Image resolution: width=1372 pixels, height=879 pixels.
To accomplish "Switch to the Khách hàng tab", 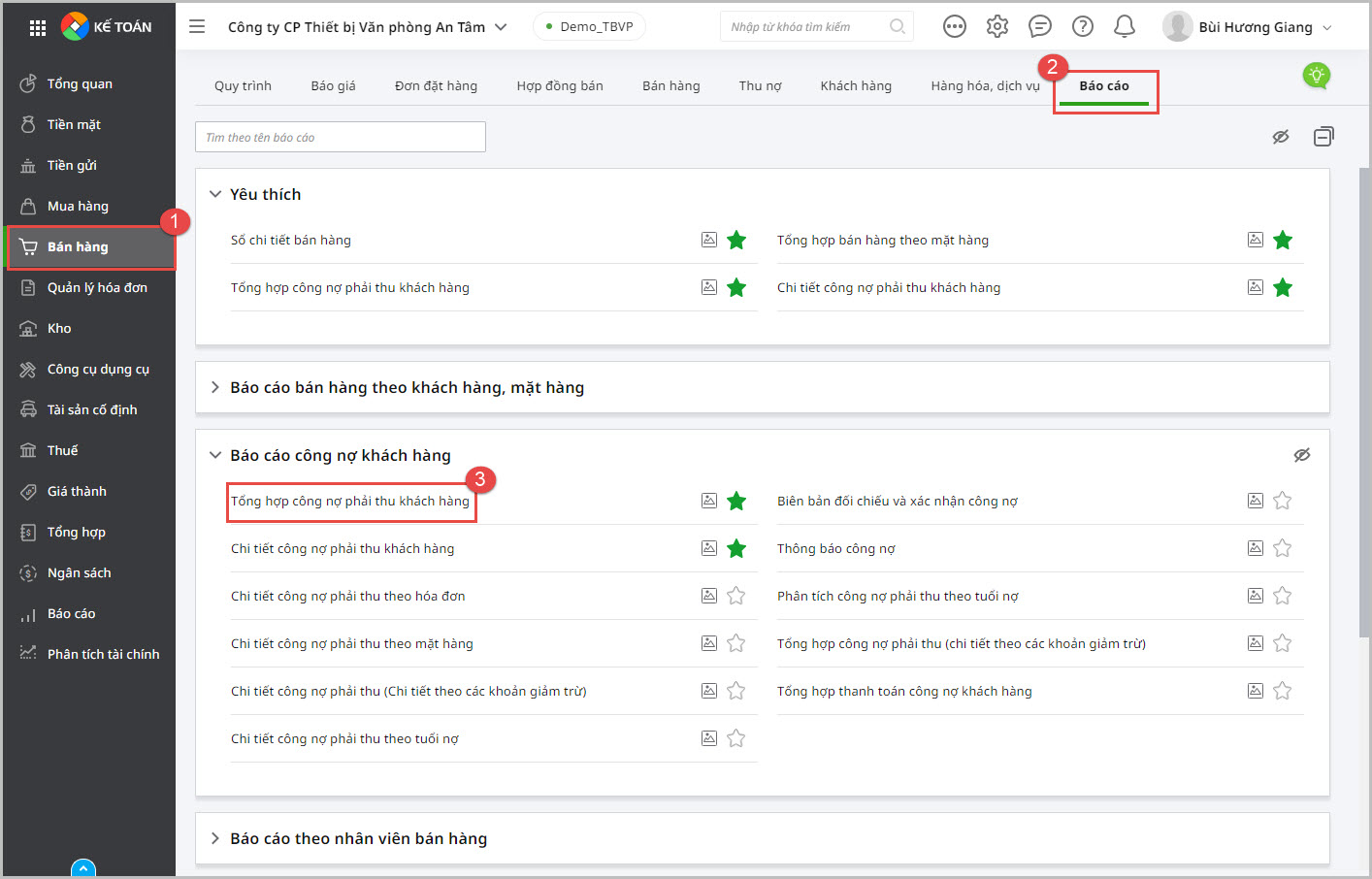I will coord(856,85).
